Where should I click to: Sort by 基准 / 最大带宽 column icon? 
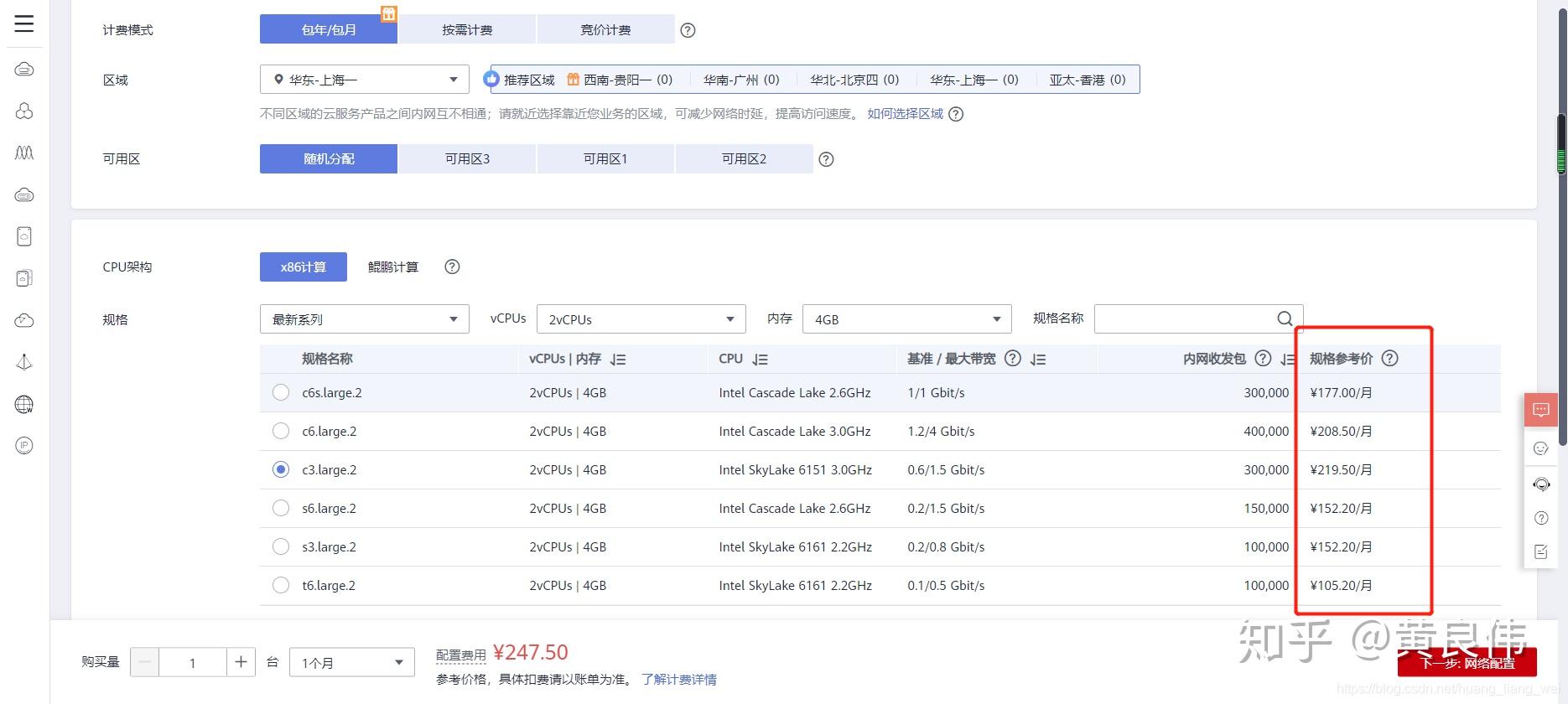pos(1038,360)
